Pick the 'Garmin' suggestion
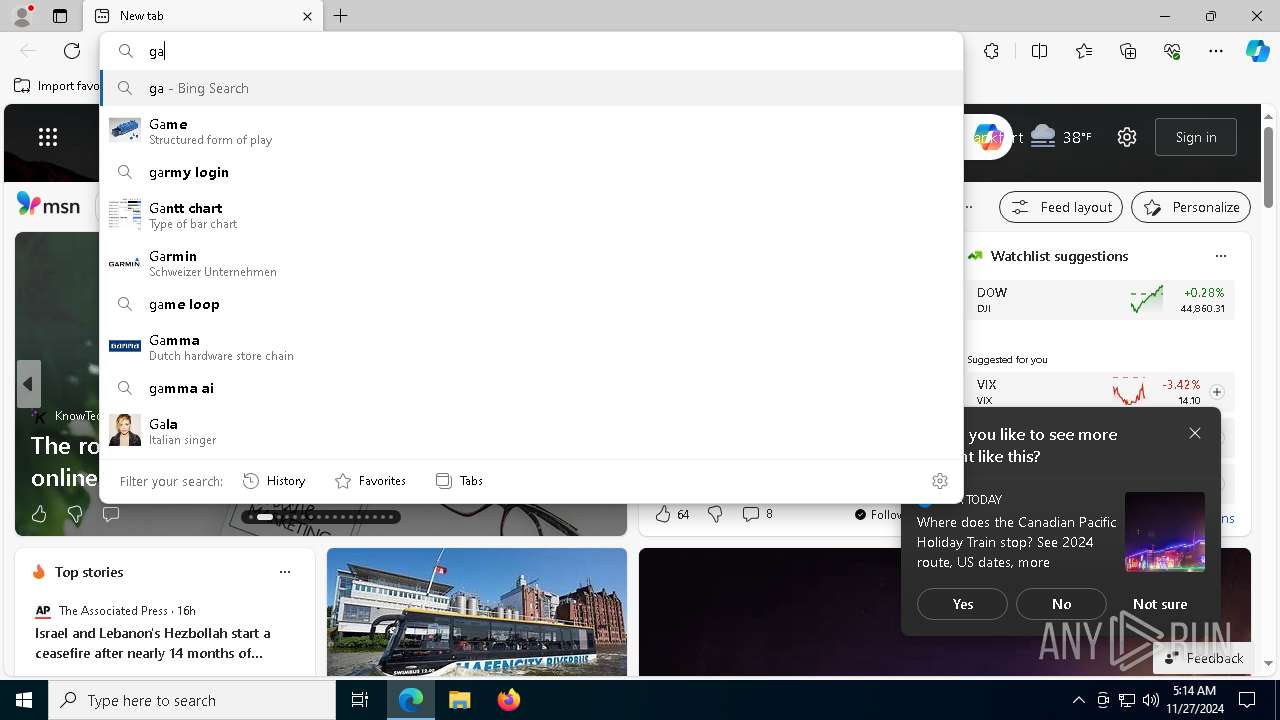 pos(532,263)
